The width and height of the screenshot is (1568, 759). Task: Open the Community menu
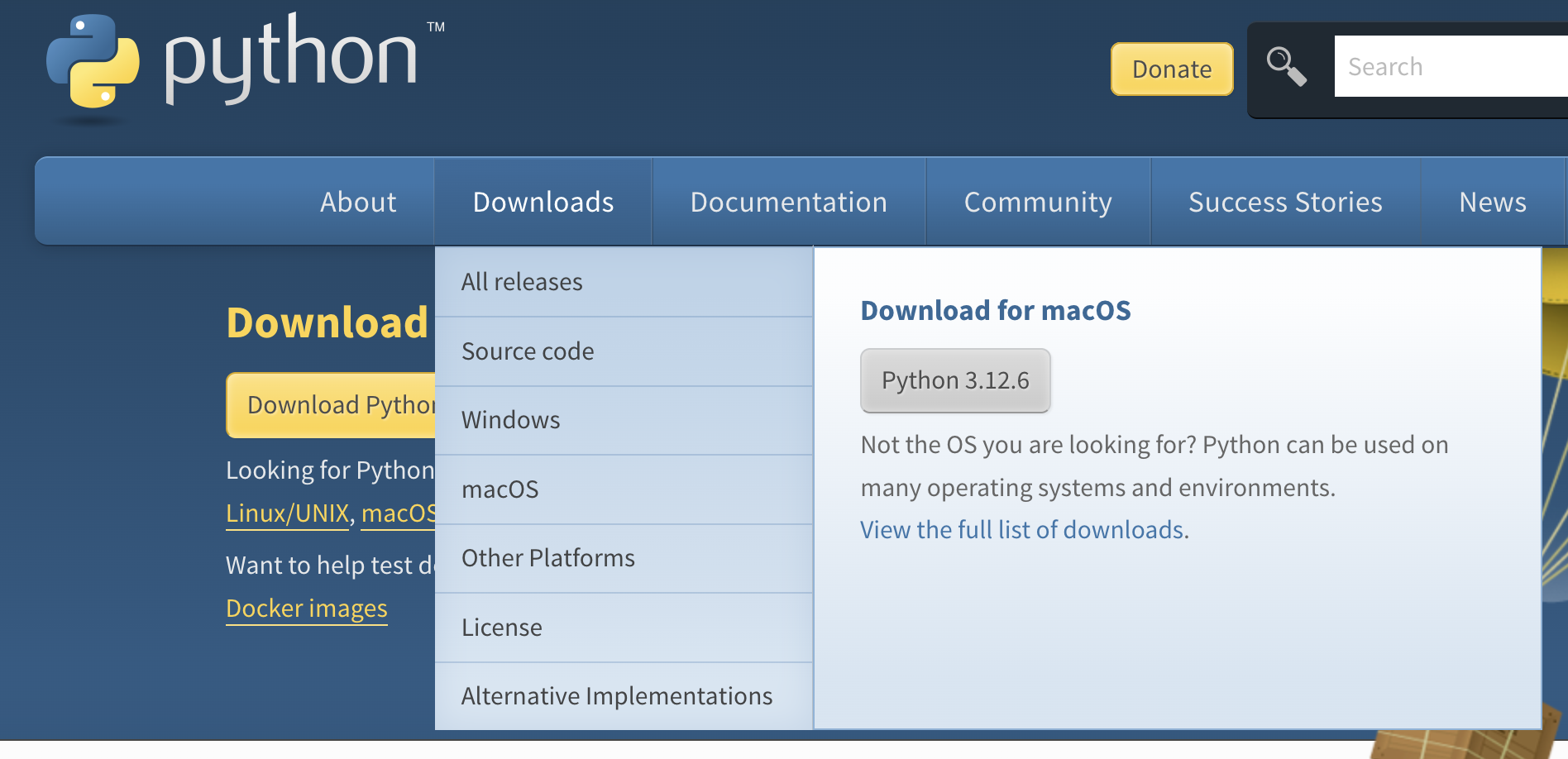coord(1038,202)
